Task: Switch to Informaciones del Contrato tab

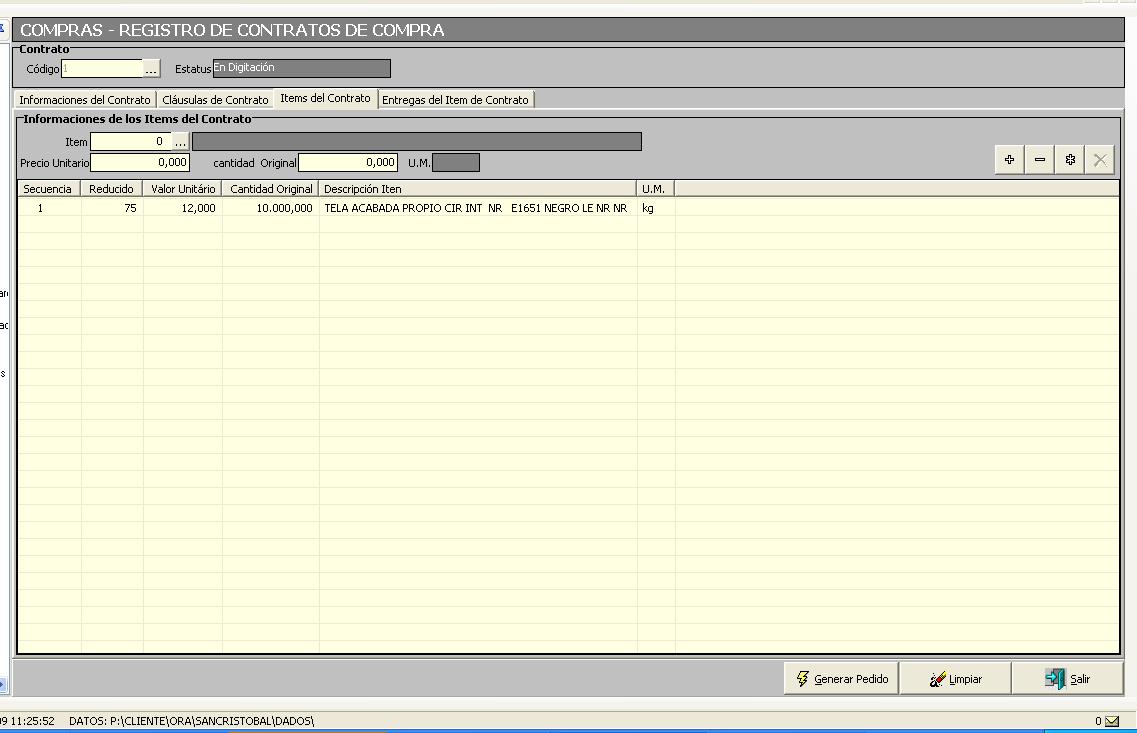Action: point(85,100)
